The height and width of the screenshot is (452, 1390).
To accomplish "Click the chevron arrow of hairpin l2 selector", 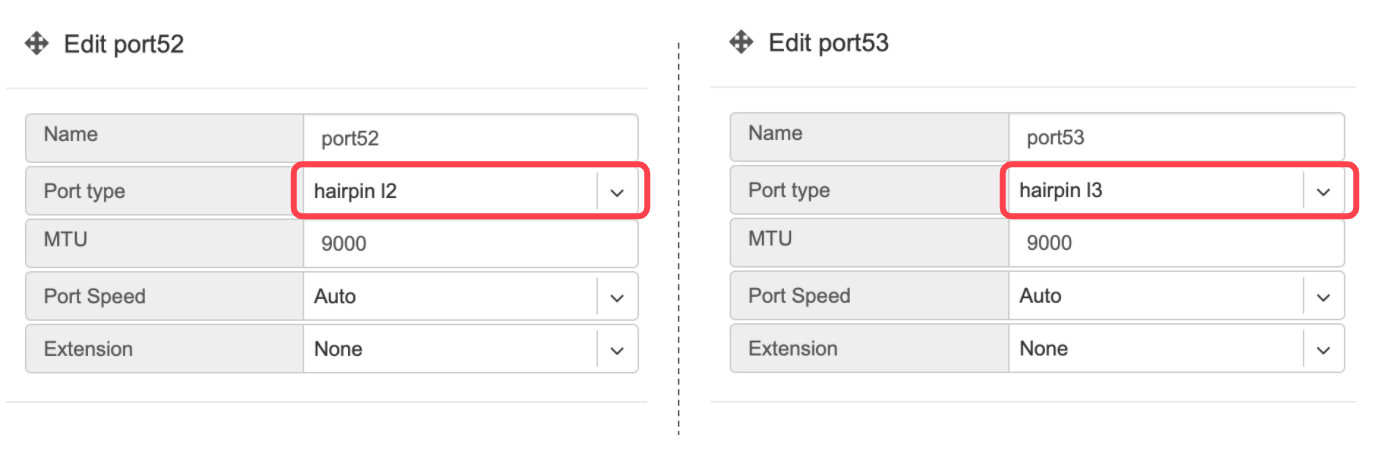I will 617,192.
